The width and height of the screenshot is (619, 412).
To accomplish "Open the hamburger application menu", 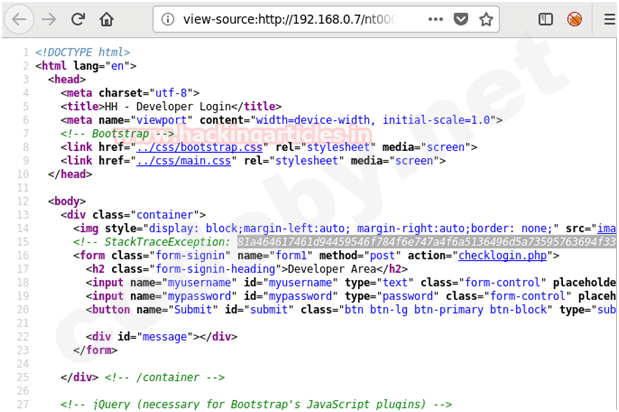I will (x=610, y=19).
